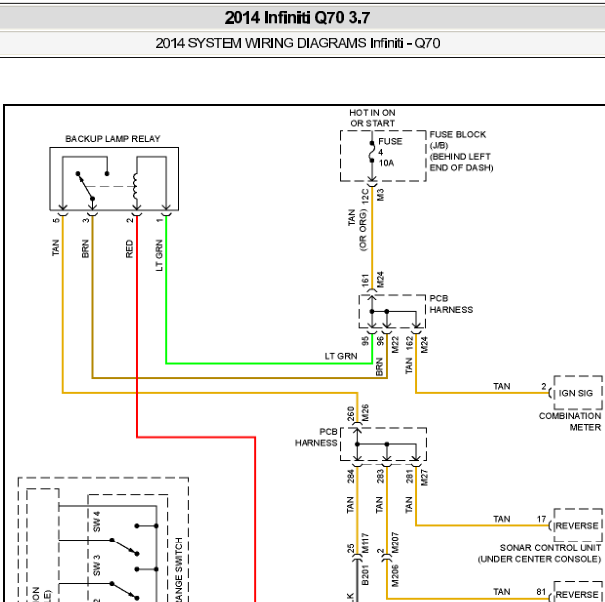Select terminal number "283"
Image resolution: width=605 pixels, height=602 pixels.
380,476
